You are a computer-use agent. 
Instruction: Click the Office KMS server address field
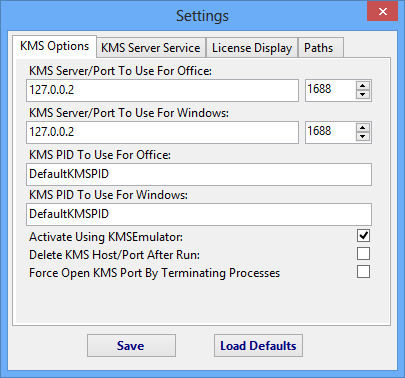tap(162, 90)
